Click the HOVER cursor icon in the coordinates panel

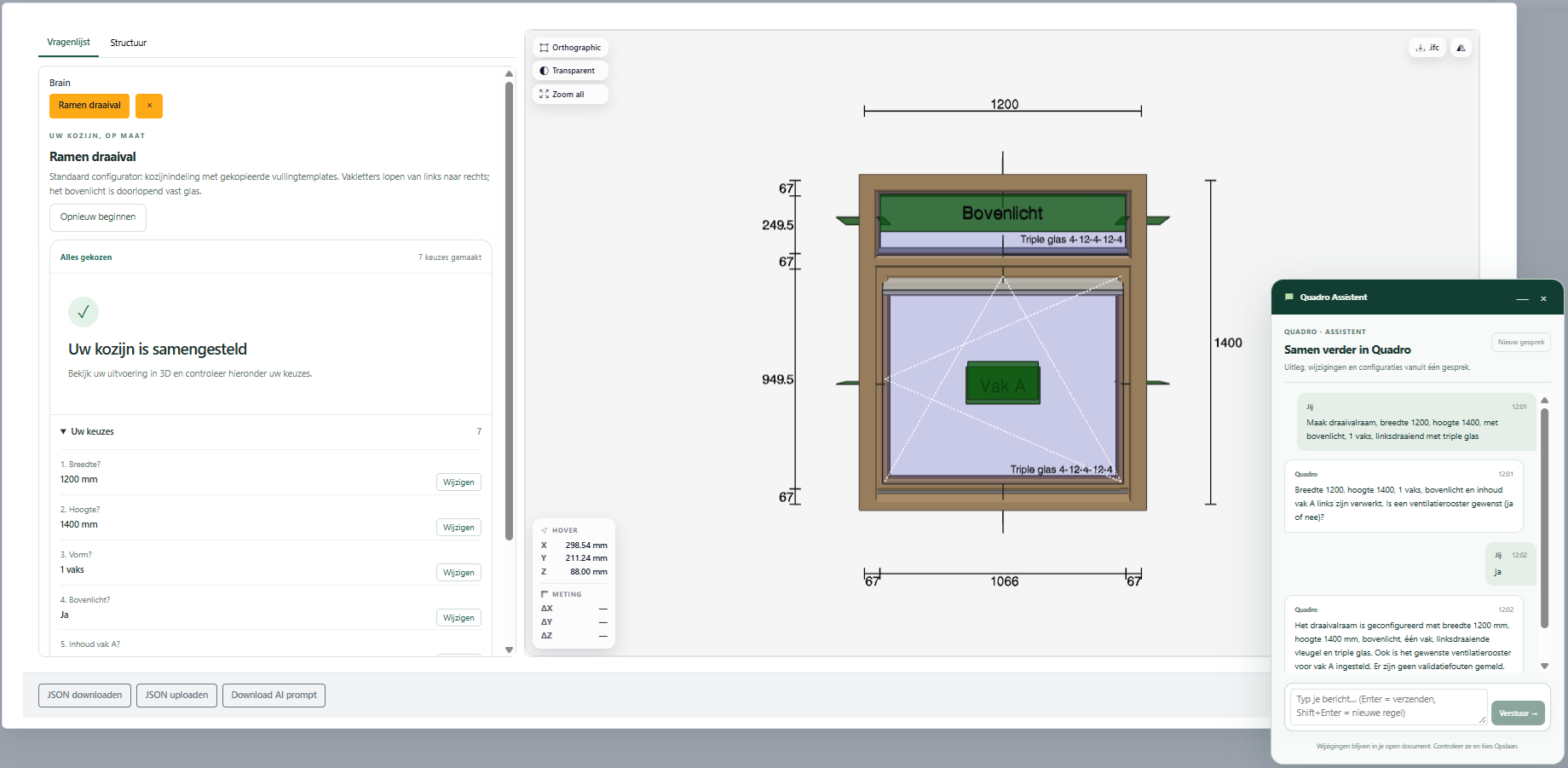point(545,530)
